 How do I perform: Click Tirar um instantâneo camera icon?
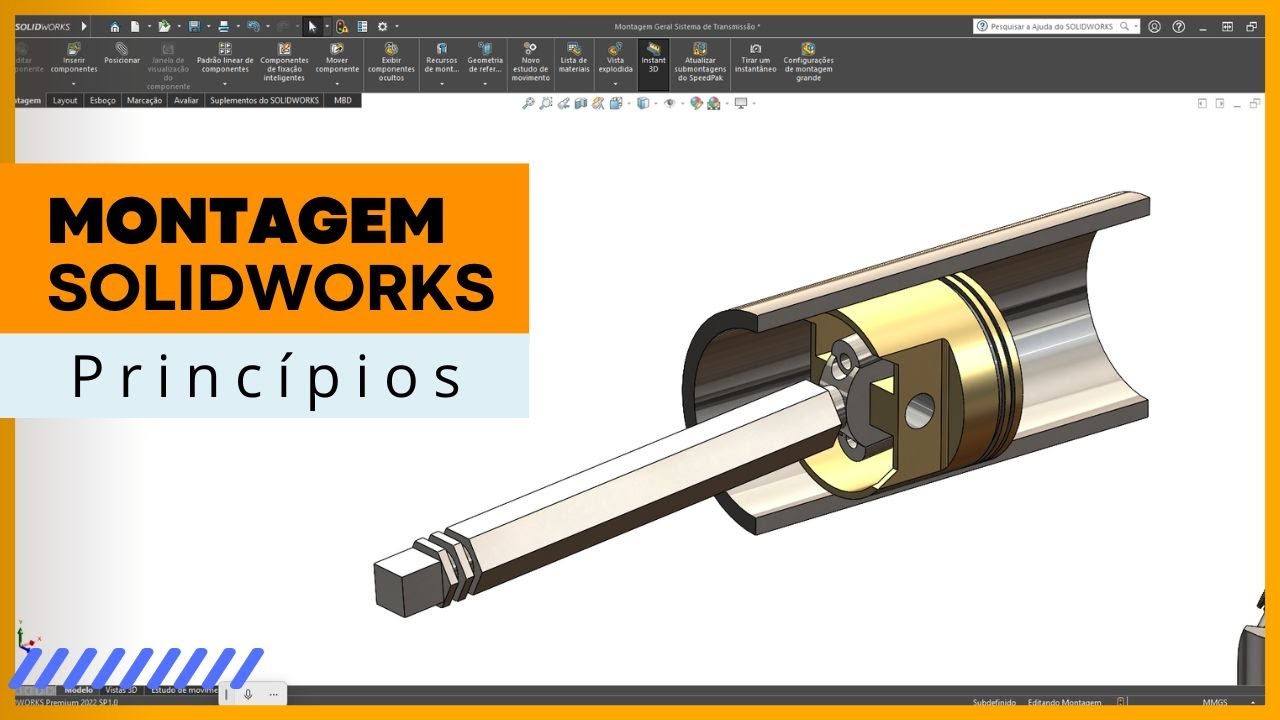point(755,59)
